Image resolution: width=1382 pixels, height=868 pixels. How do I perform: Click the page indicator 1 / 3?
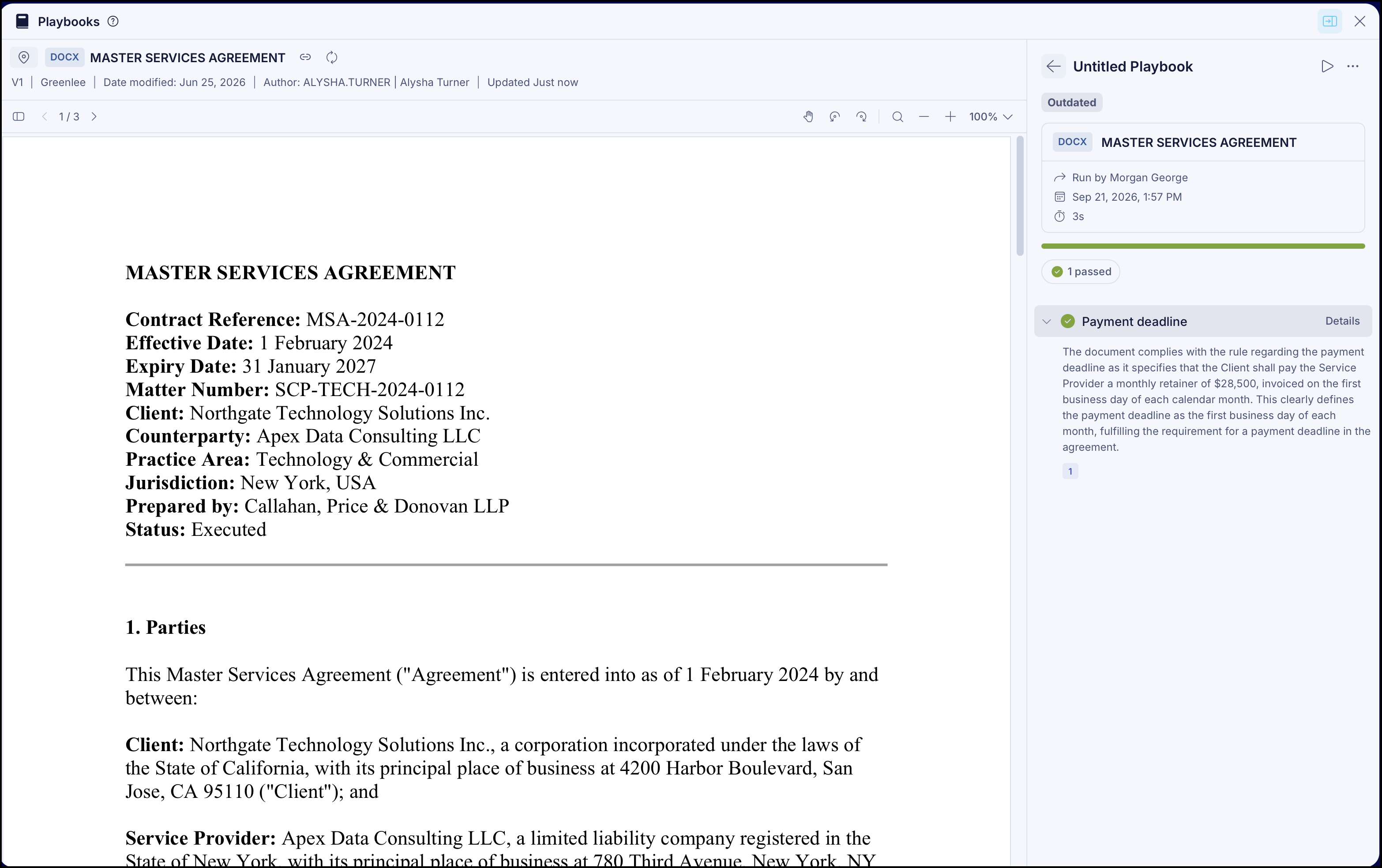click(69, 117)
